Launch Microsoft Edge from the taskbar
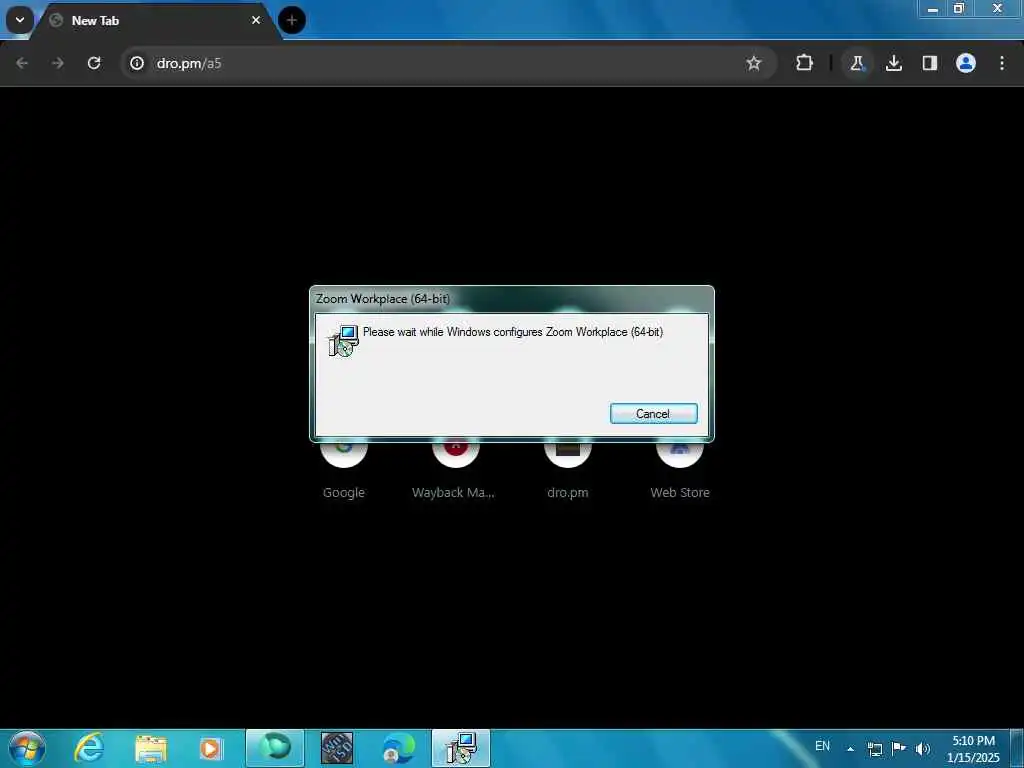 (x=398, y=748)
